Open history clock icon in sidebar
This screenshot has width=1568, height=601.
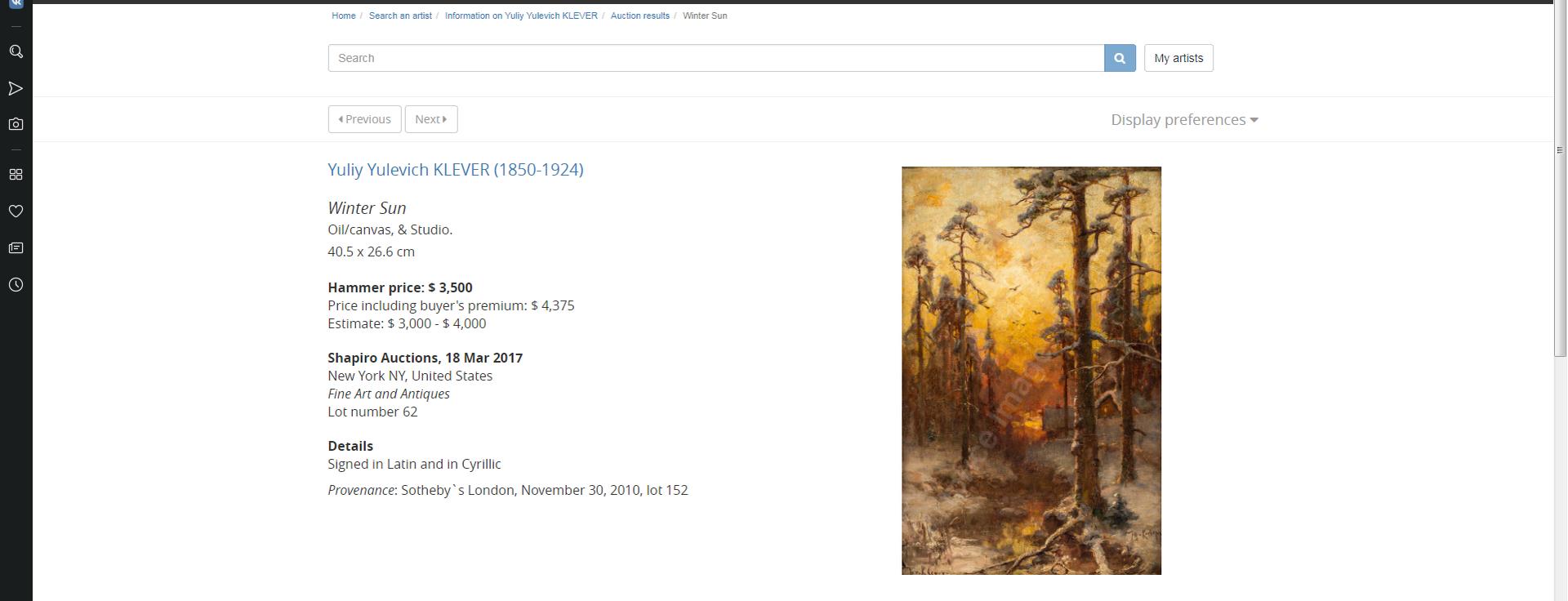(x=16, y=285)
